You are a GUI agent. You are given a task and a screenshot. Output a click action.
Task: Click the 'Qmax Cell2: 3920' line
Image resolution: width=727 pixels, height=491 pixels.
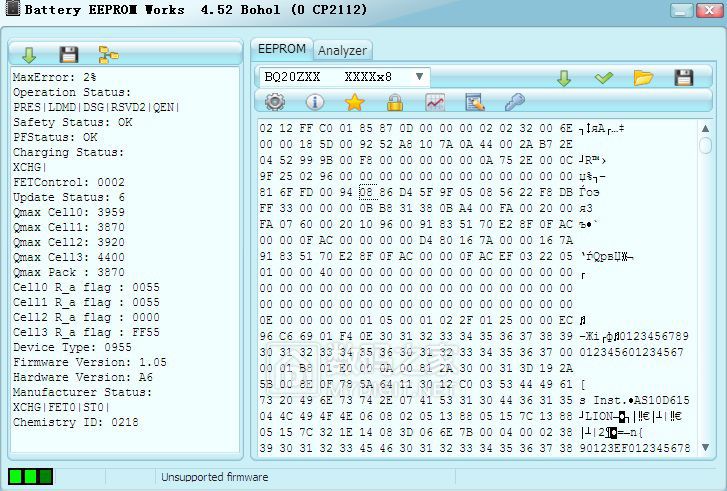[x=69, y=242]
